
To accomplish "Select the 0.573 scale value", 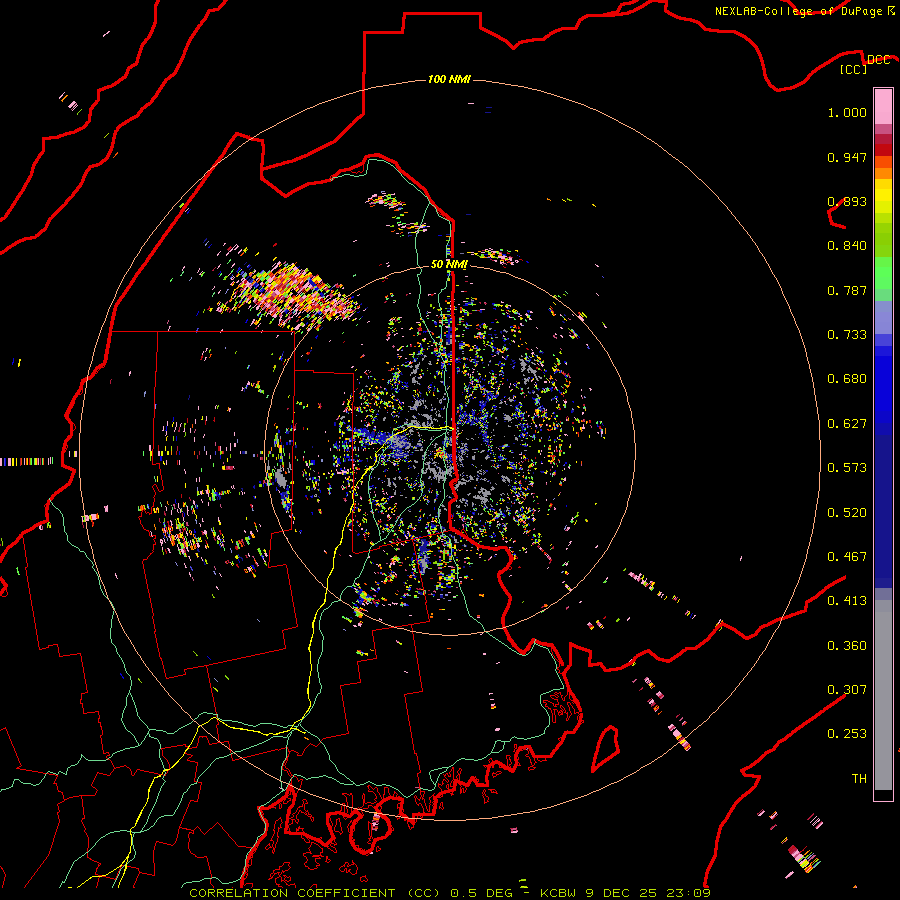I will [x=847, y=468].
